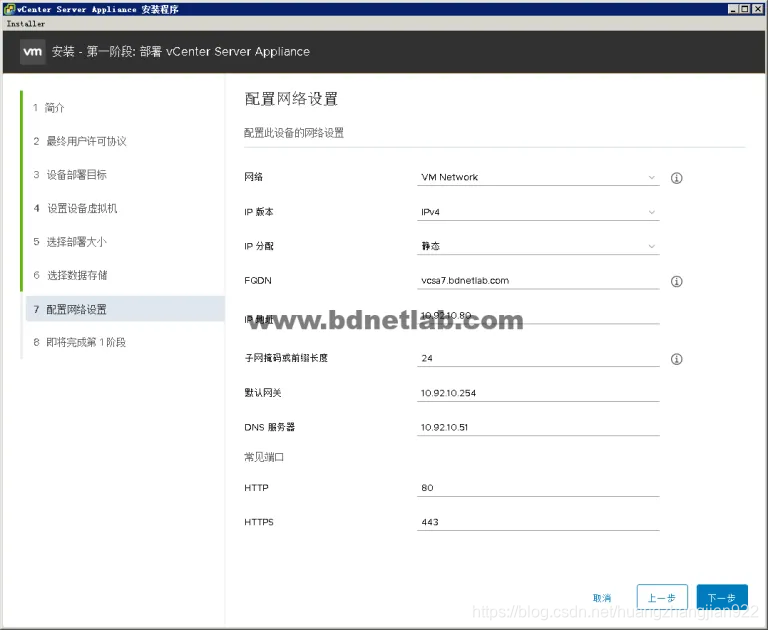The height and width of the screenshot is (630, 768).
Task: Click the HTTP port field with 80
Action: click(538, 488)
